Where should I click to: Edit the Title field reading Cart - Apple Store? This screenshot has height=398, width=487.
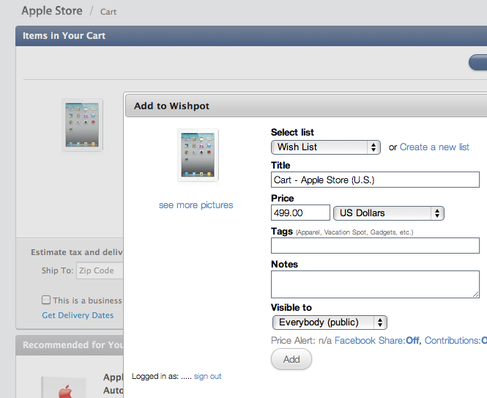375,180
